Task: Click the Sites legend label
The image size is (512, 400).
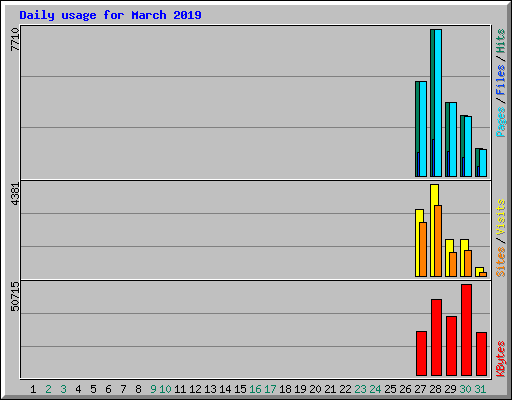Action: point(500,262)
